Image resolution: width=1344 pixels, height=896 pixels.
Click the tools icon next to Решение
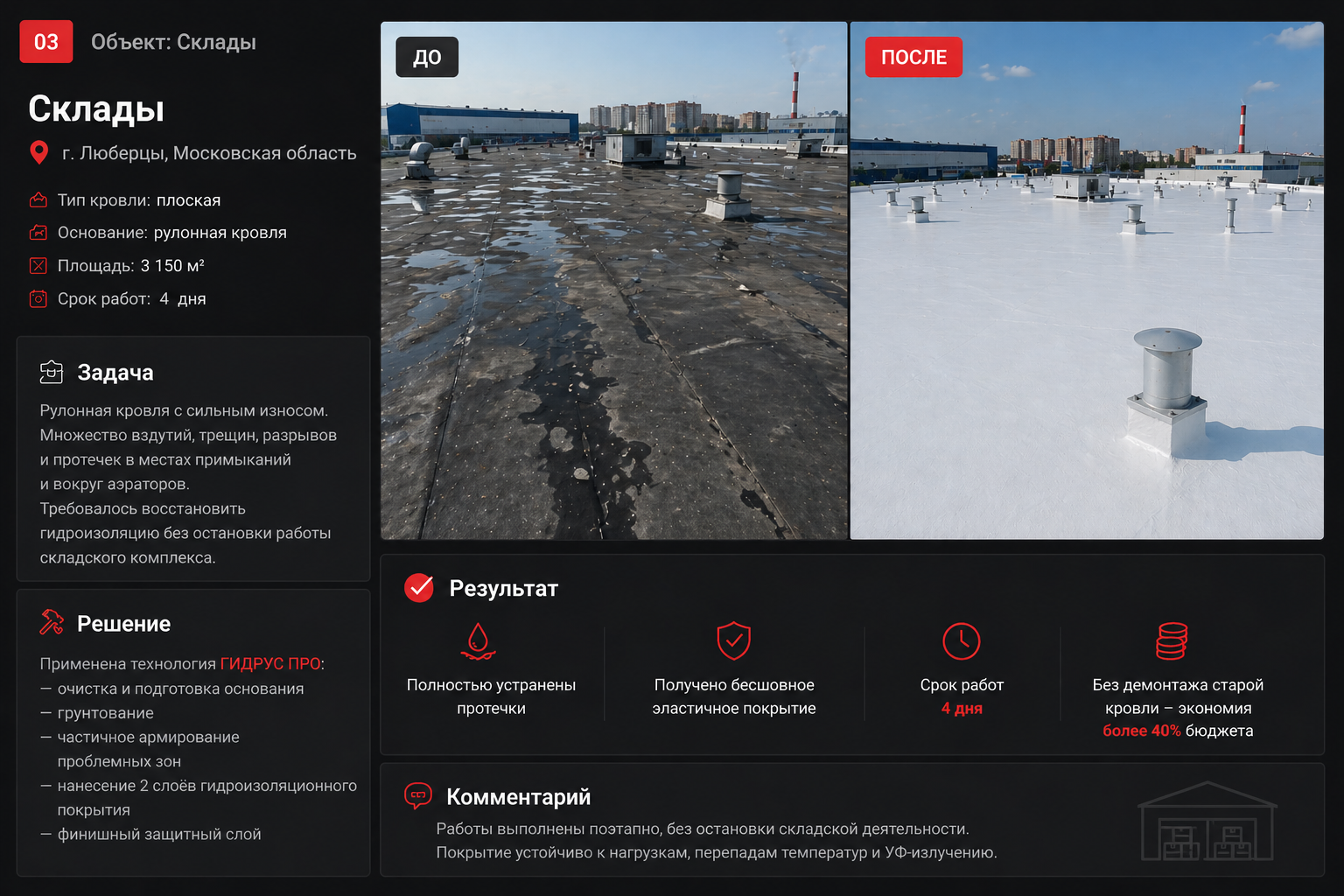52,622
